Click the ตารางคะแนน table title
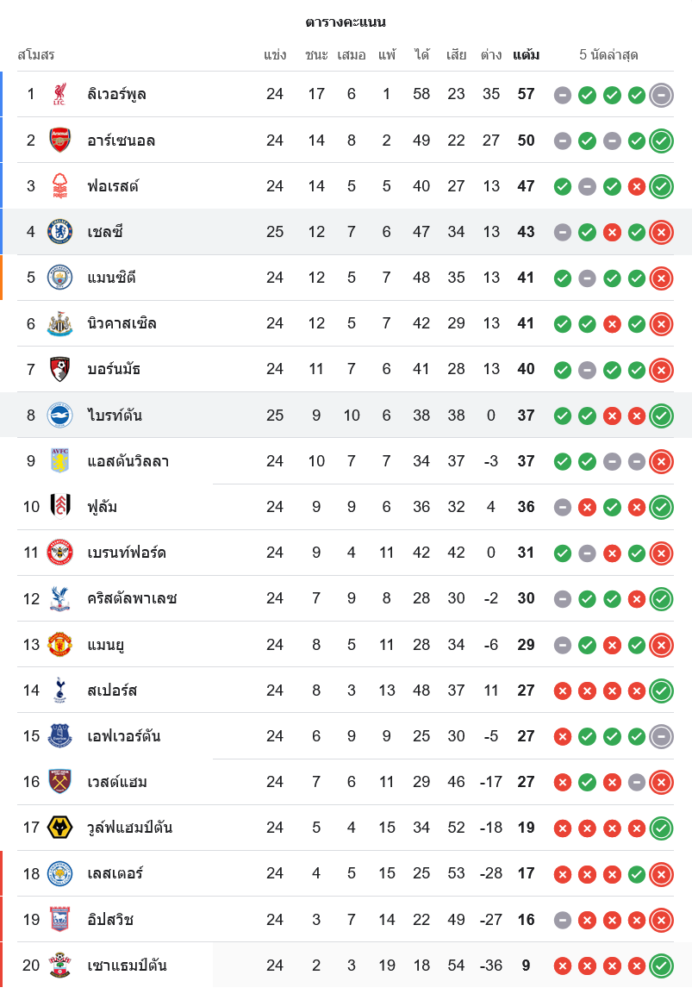Screen dimensions: 692x1000 [x=346, y=22]
